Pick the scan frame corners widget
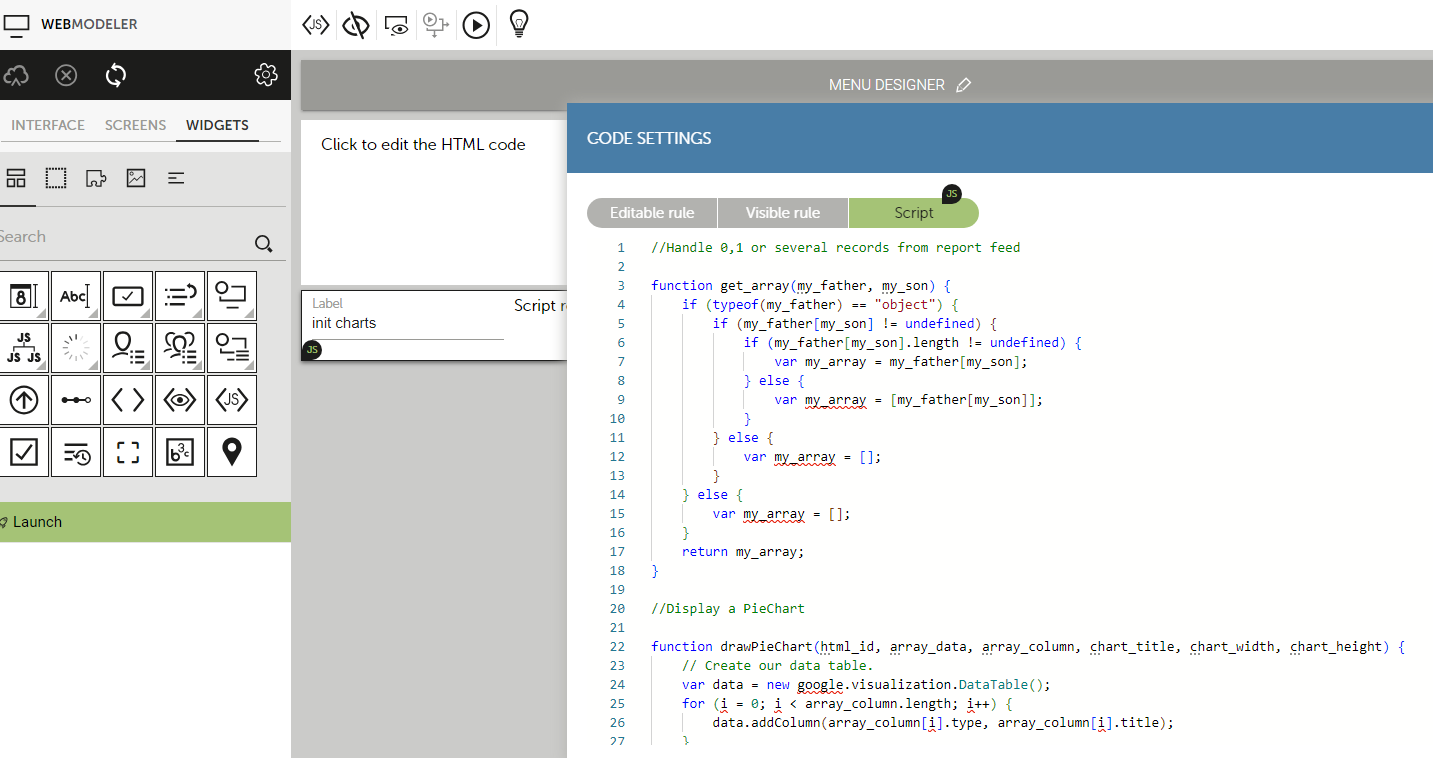 point(128,452)
